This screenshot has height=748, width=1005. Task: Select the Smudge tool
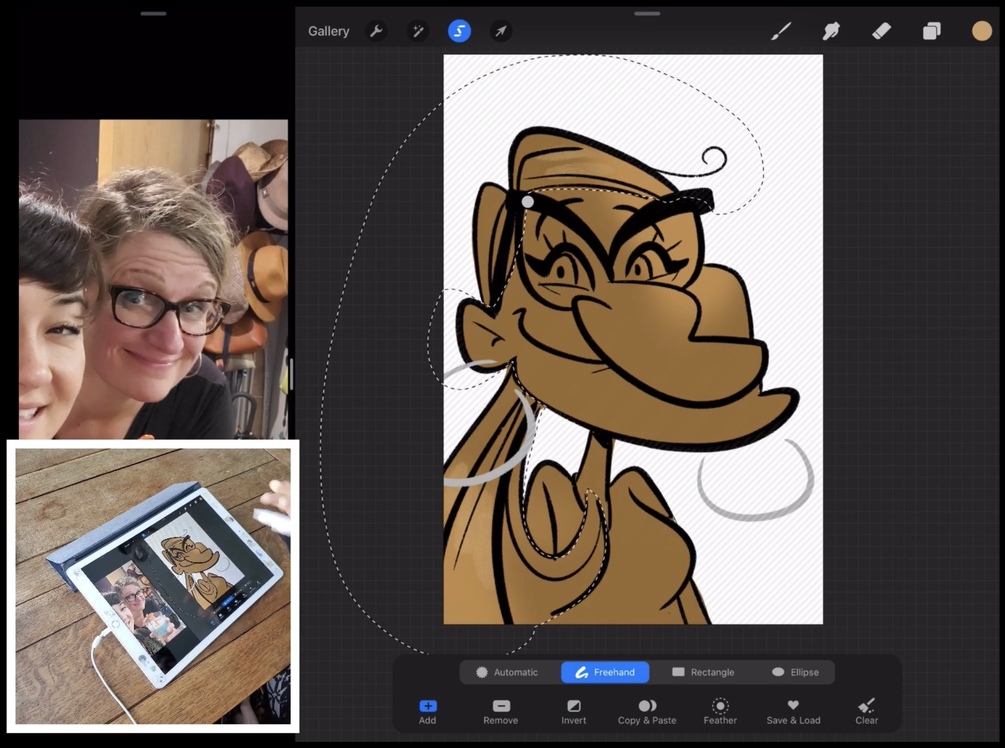831,31
